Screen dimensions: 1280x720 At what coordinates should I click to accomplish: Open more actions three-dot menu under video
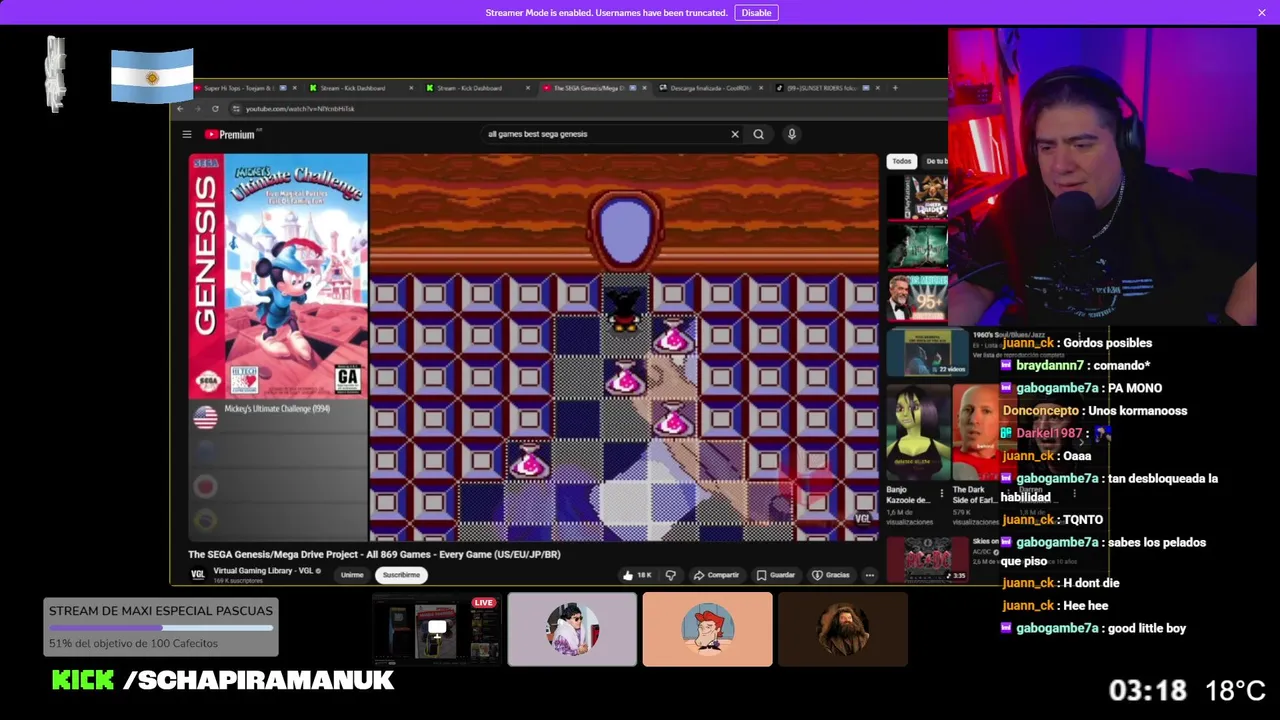[x=870, y=575]
